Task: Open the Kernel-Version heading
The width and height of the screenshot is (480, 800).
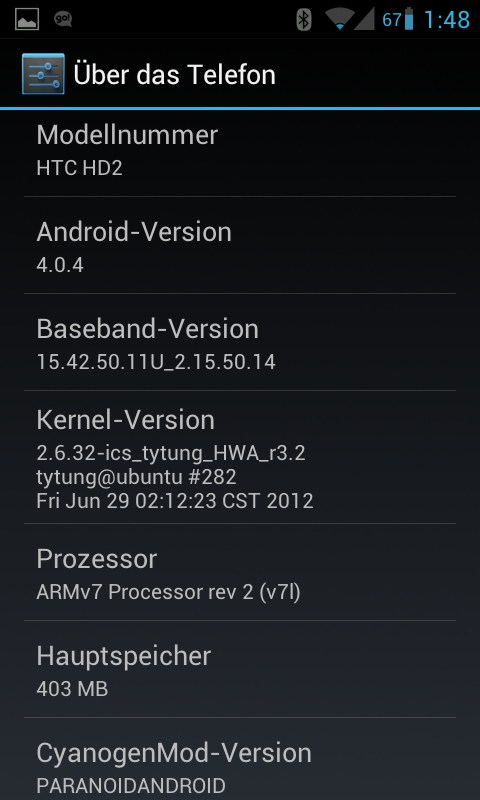Action: point(125,420)
